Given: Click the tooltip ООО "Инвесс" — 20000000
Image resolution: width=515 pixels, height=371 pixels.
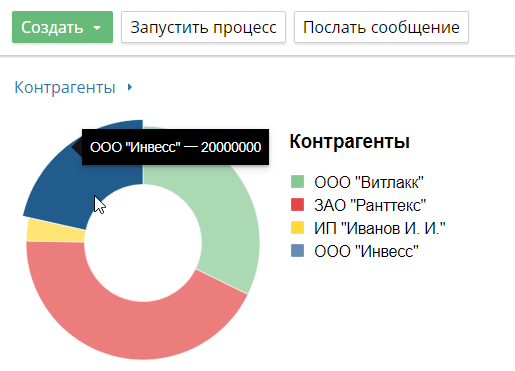Looking at the screenshot, I should click(x=175, y=147).
